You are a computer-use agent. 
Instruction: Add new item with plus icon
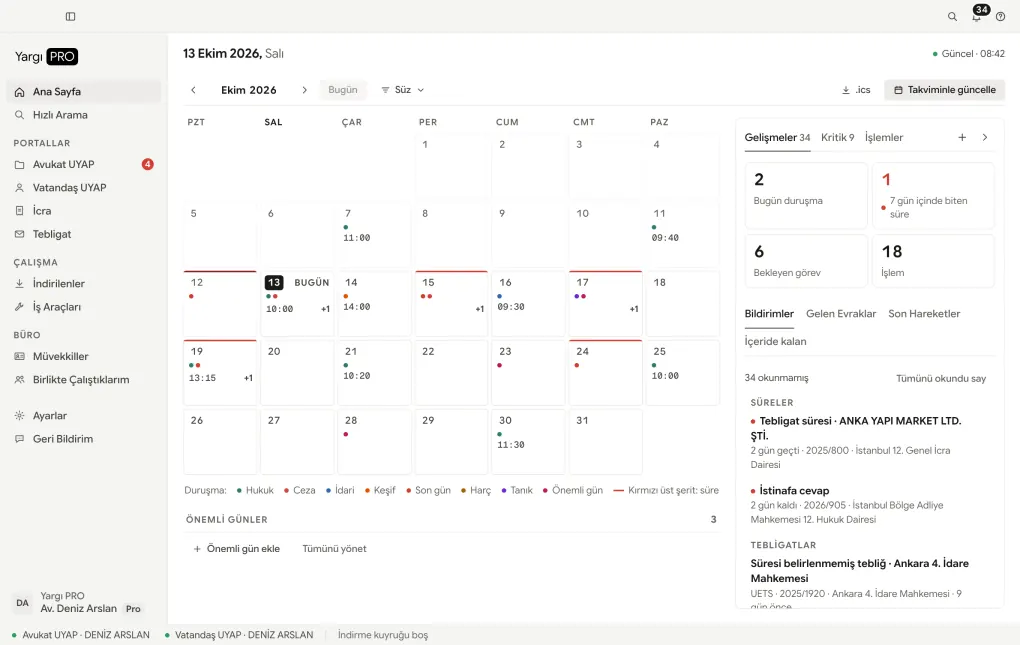click(962, 137)
